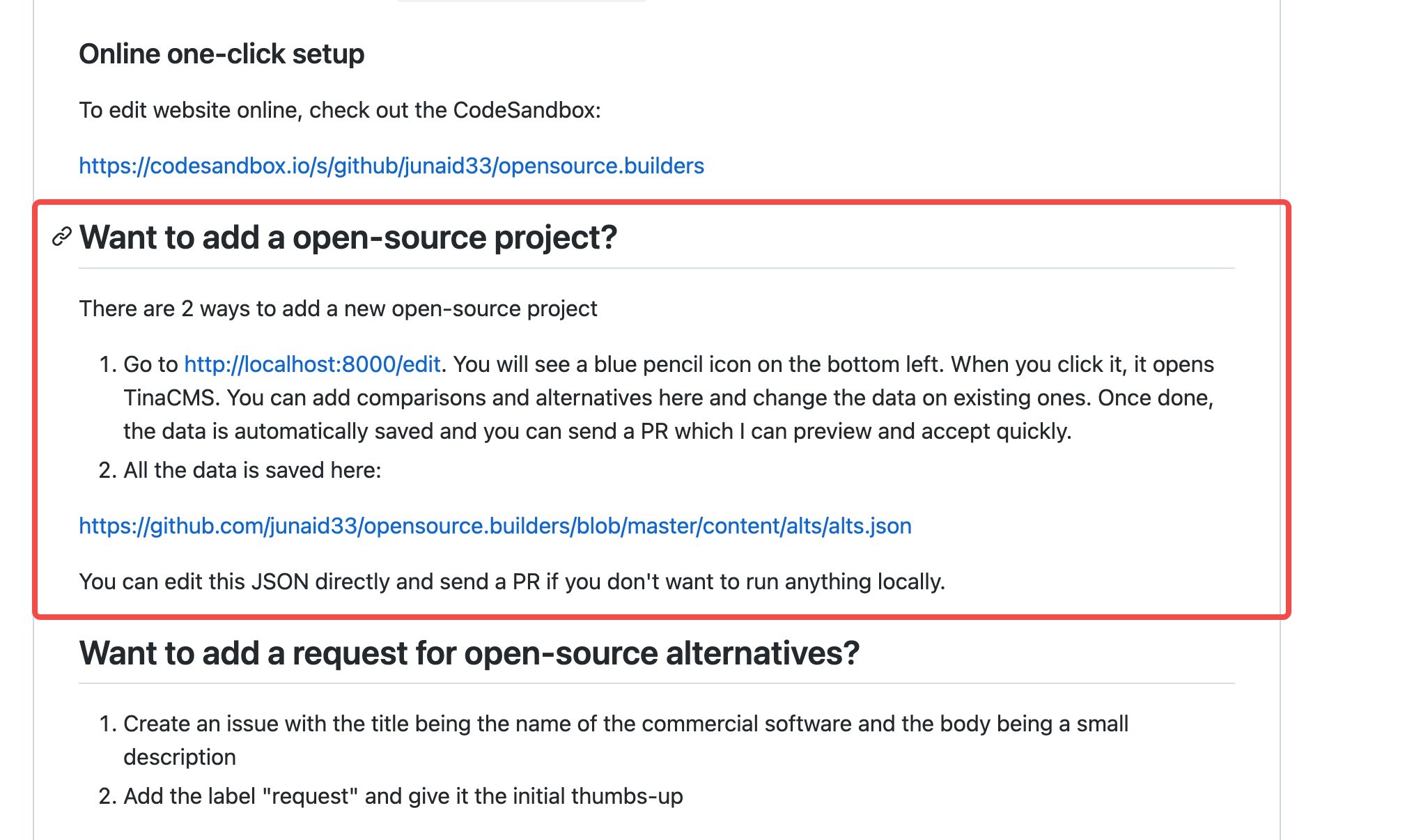Click the word TinaCMS in the first step

pyautogui.click(x=171, y=398)
